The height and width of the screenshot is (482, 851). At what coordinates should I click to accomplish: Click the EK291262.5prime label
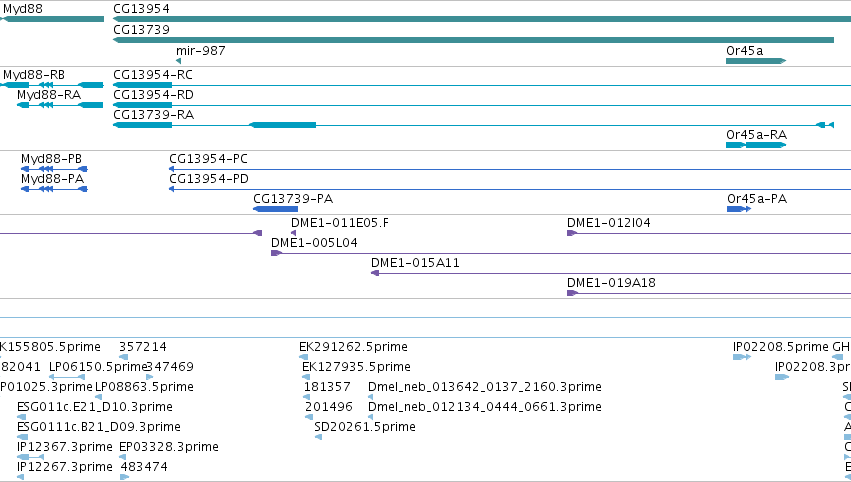coord(353,346)
